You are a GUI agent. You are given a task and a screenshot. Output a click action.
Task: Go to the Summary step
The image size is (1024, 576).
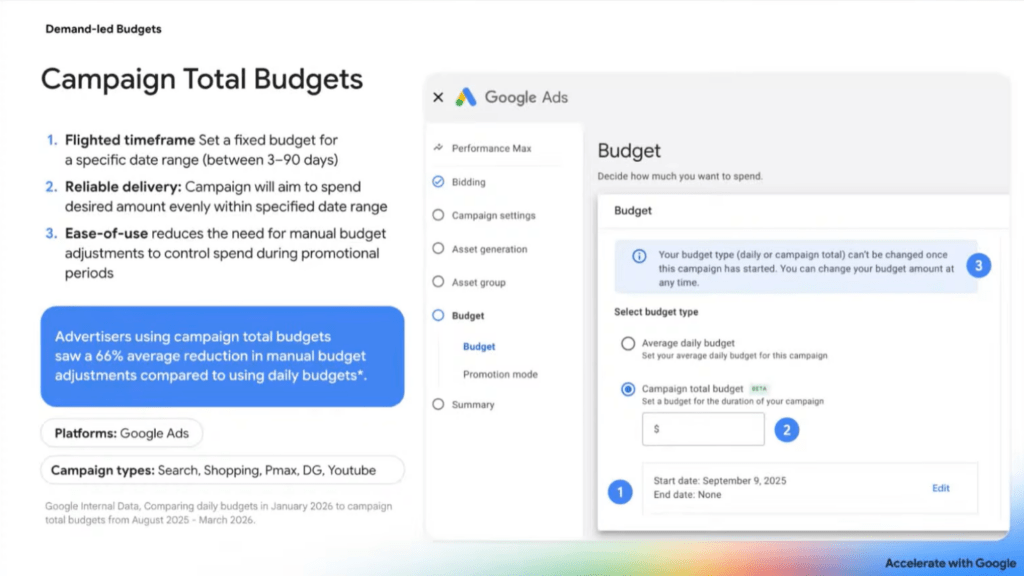click(x=473, y=405)
